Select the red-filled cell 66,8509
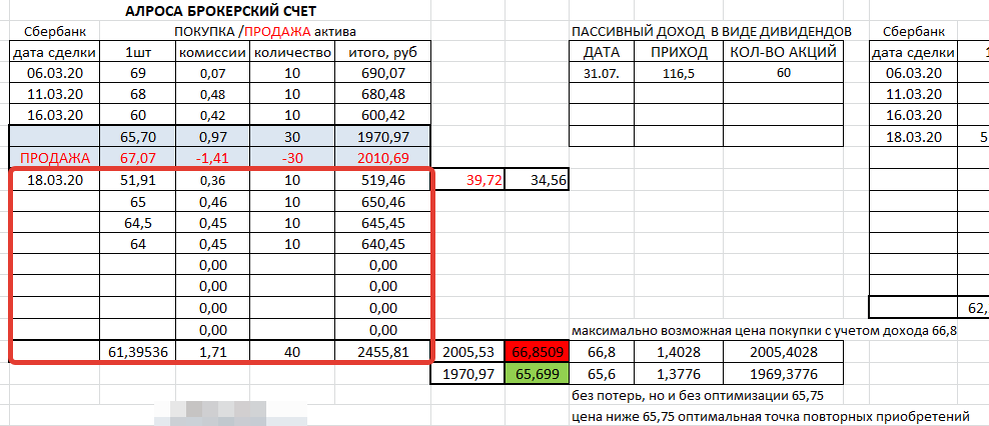989x426 pixels. tap(537, 352)
